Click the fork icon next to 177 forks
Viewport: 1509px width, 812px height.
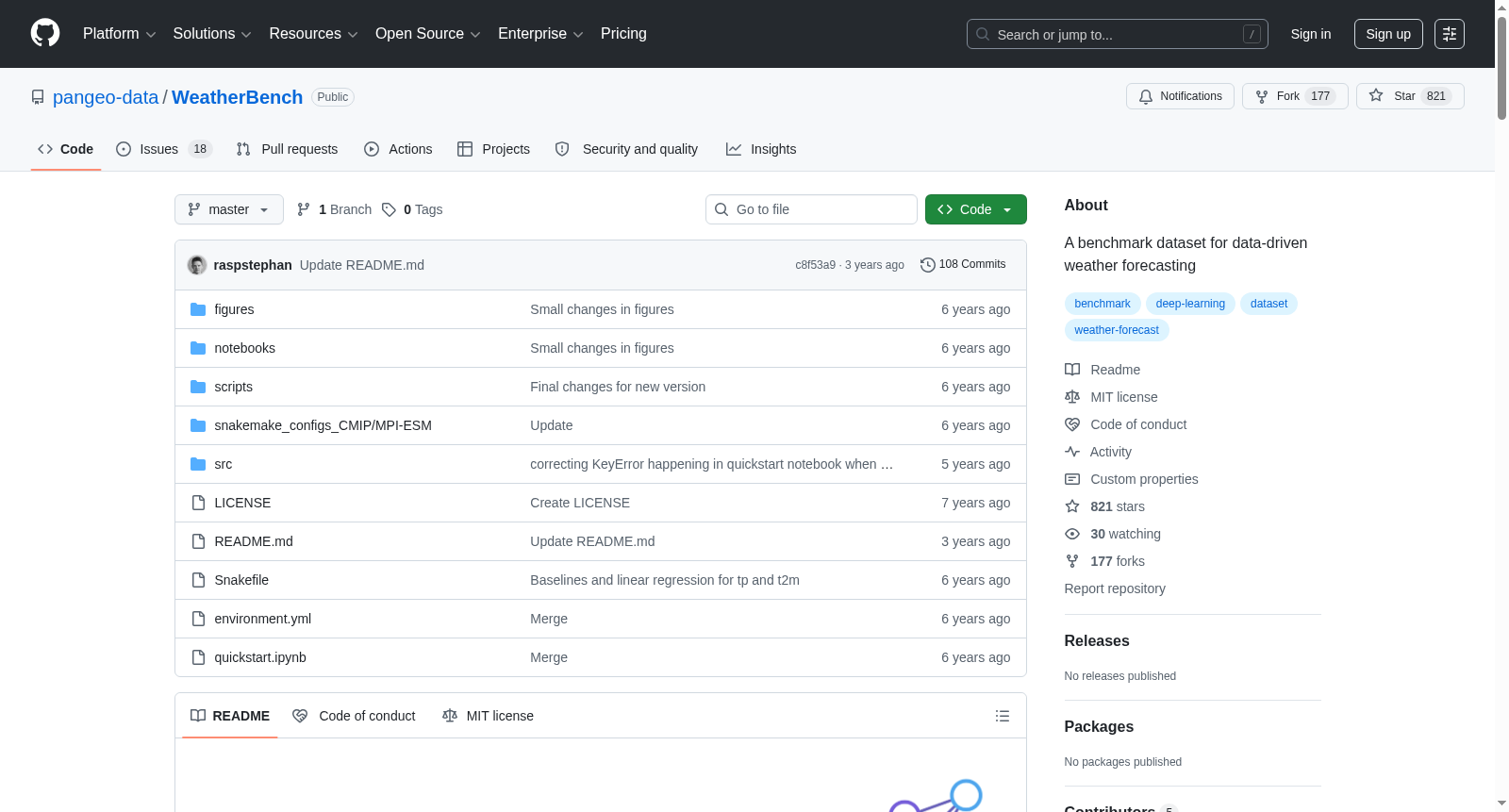[x=1072, y=561]
